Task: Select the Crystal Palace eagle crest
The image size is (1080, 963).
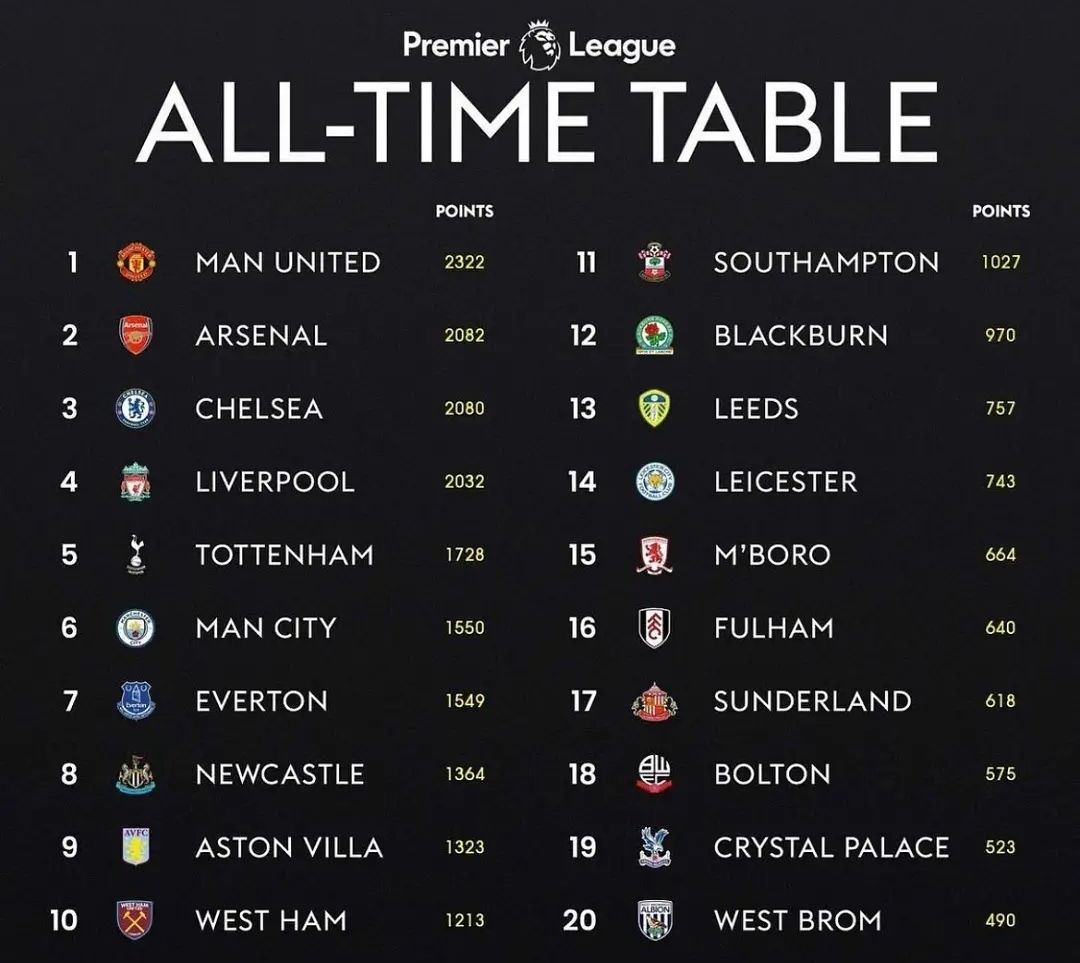Action: pyautogui.click(x=654, y=847)
